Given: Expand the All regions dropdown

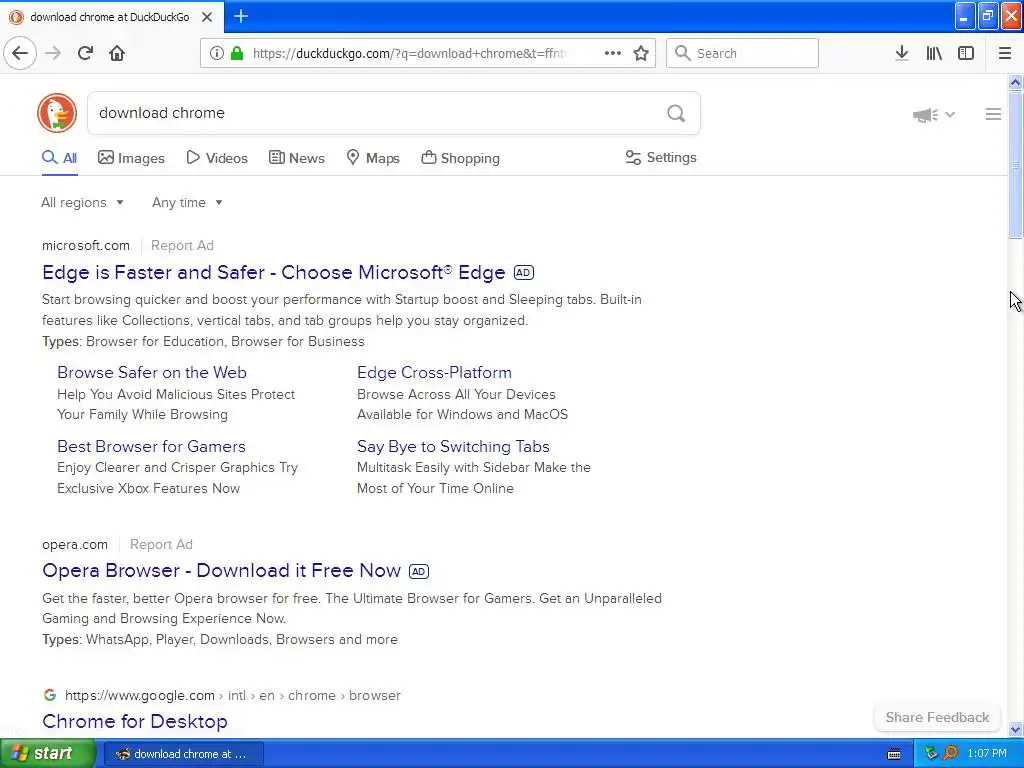Looking at the screenshot, I should point(82,202).
